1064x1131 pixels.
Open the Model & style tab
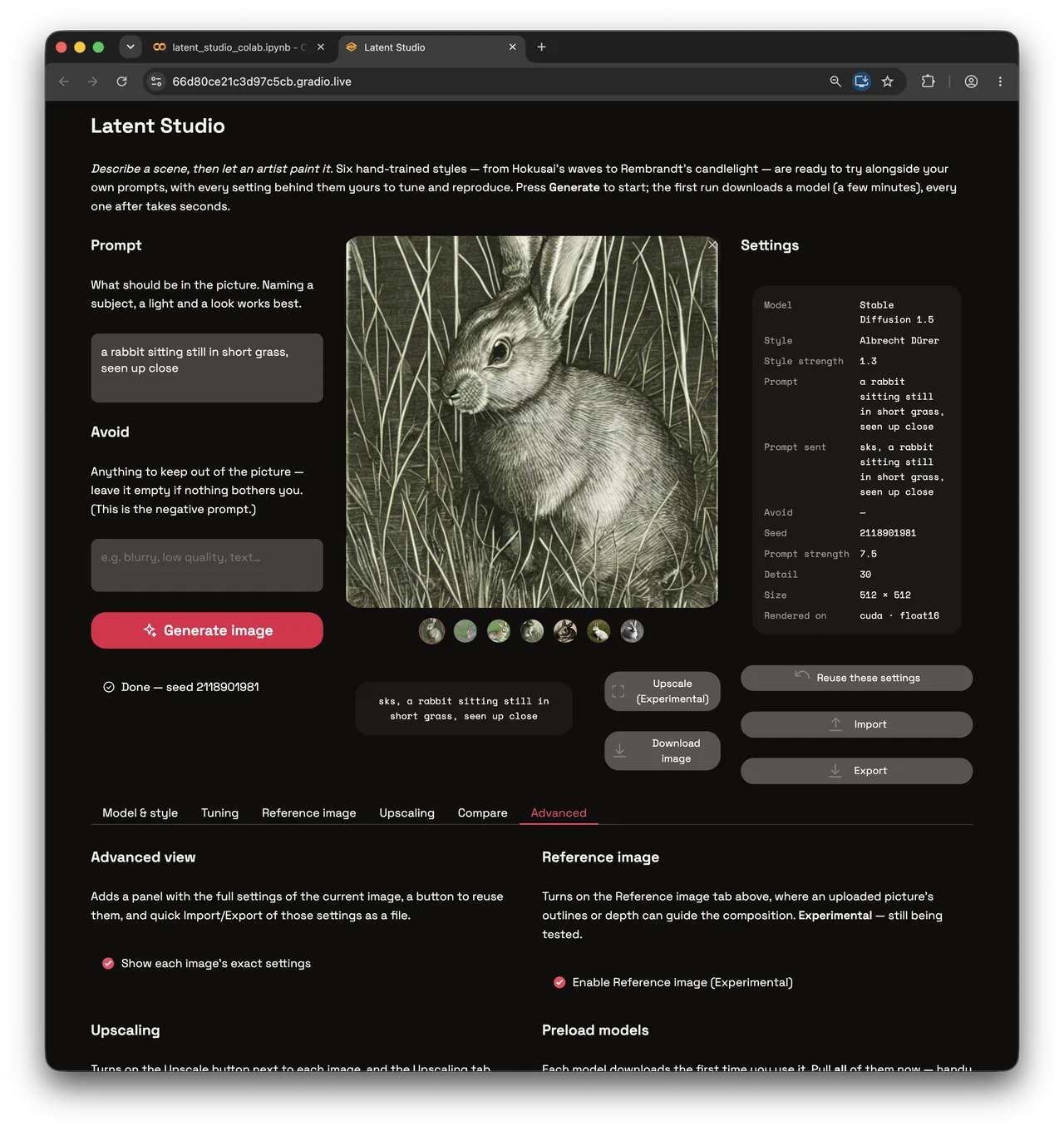coord(140,812)
